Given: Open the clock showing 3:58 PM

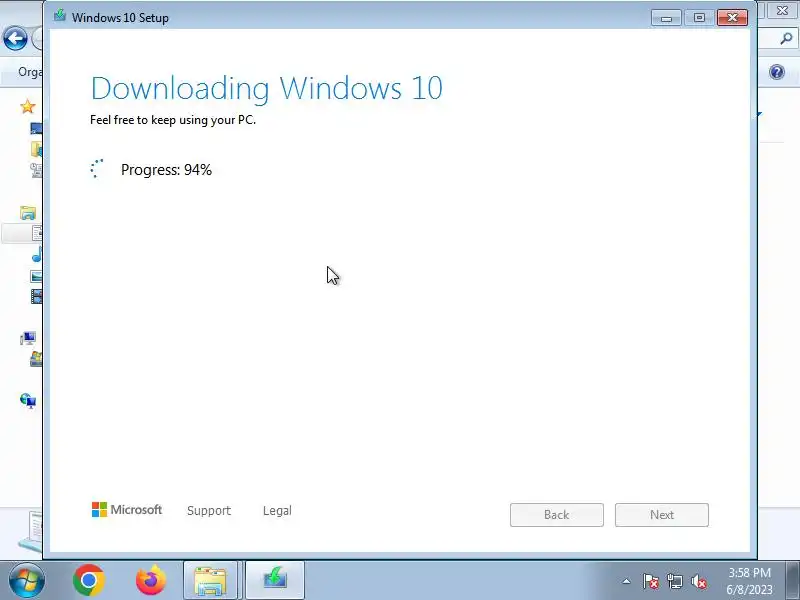Looking at the screenshot, I should (x=749, y=581).
